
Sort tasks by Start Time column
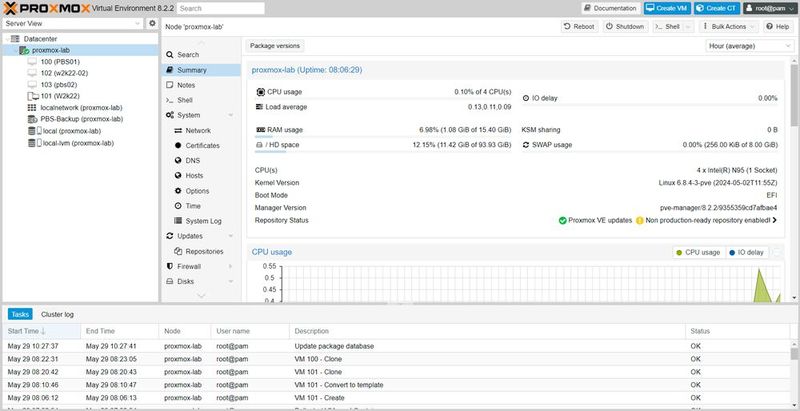click(x=42, y=331)
